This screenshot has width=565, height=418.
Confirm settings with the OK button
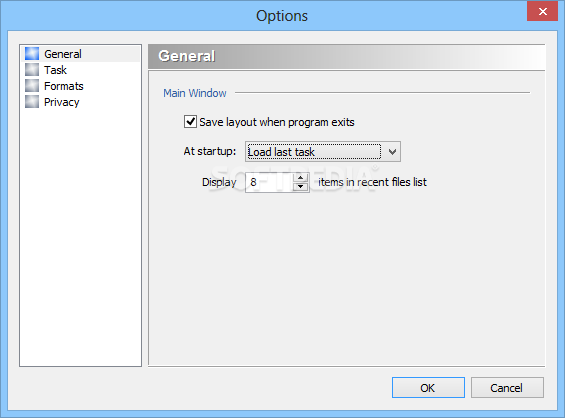428,388
